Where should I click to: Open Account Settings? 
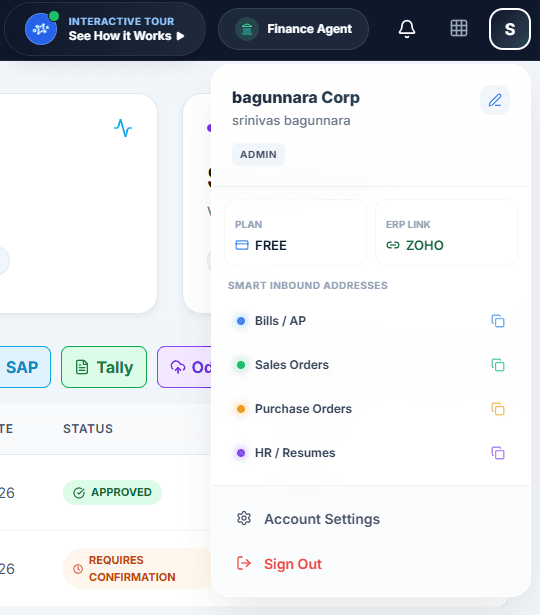point(371,519)
